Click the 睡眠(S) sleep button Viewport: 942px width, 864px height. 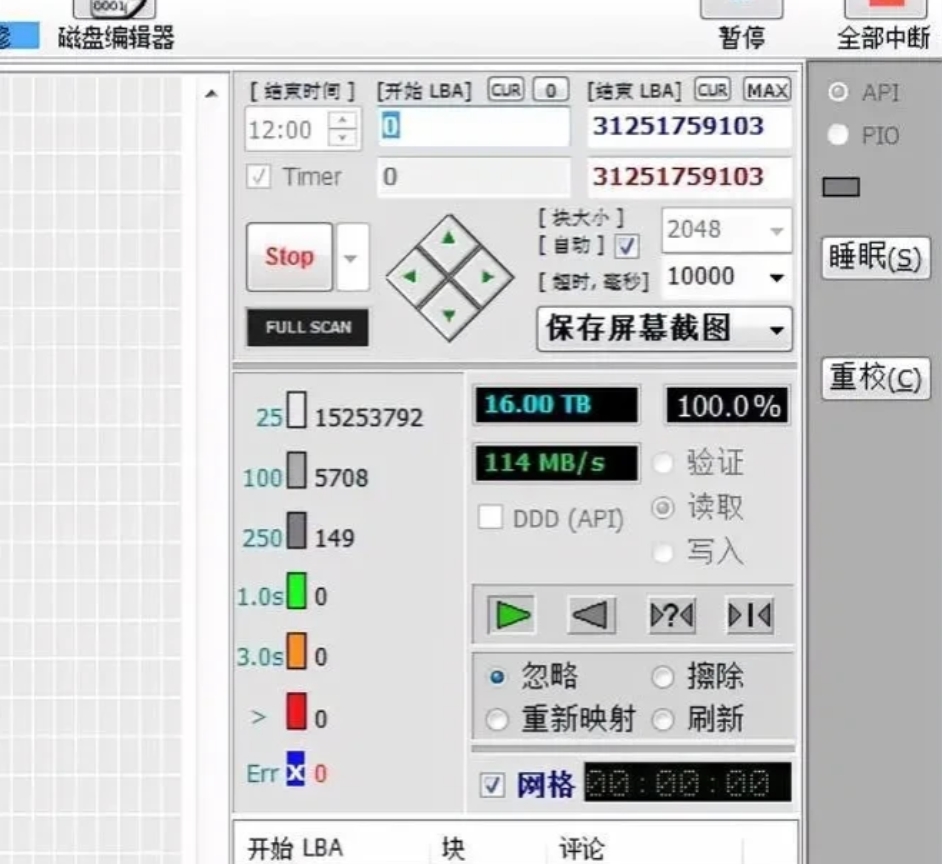(x=875, y=258)
